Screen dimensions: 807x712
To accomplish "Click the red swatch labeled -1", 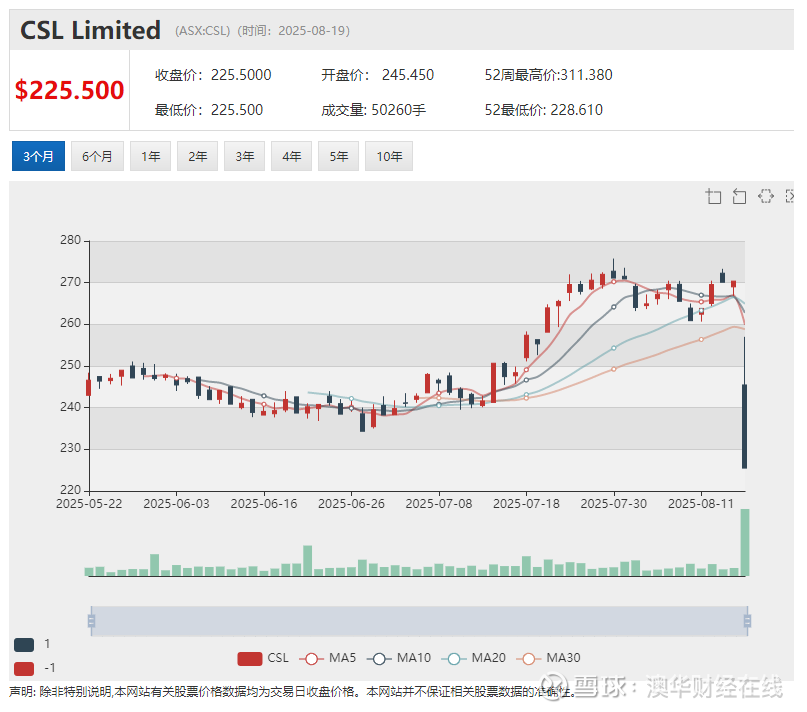I will (x=24, y=668).
